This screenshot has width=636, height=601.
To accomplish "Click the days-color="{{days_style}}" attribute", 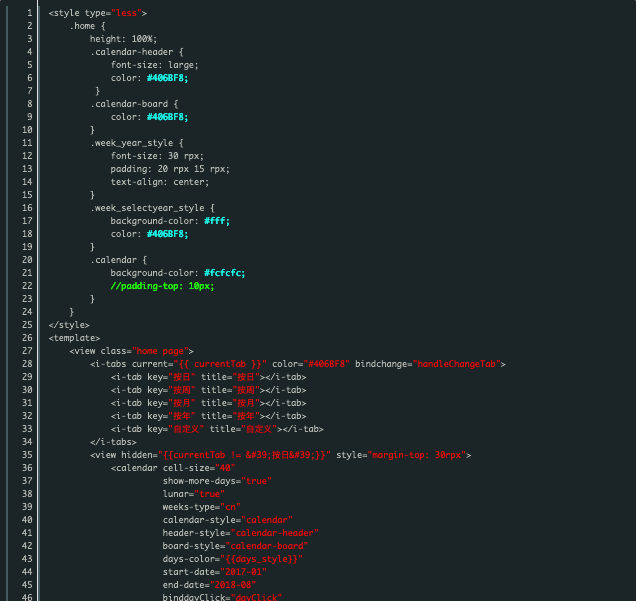I will coord(233,558).
